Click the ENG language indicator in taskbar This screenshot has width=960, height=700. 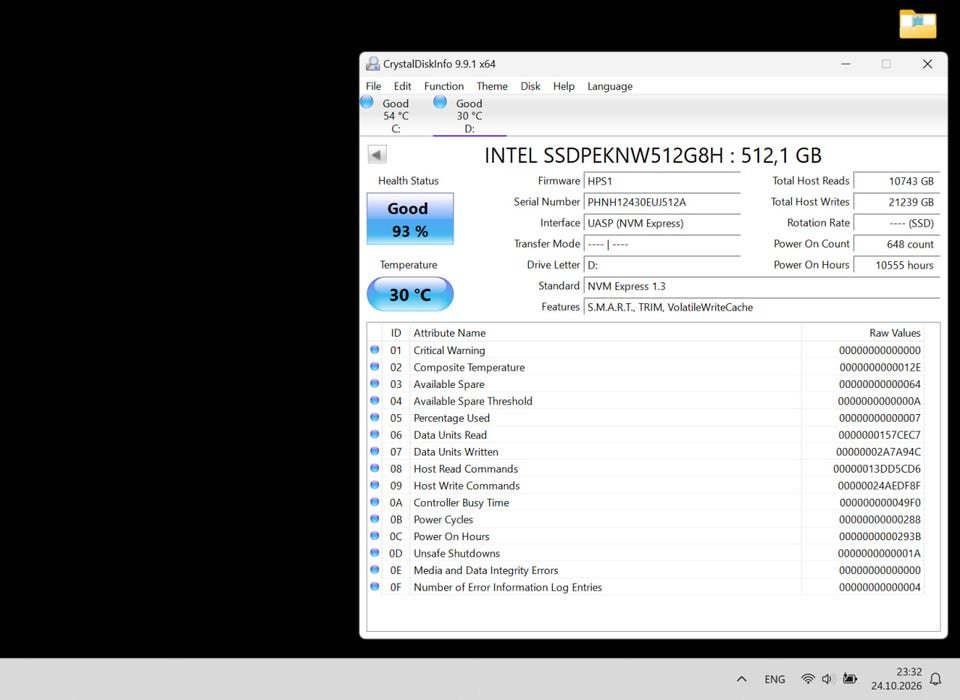pos(774,679)
